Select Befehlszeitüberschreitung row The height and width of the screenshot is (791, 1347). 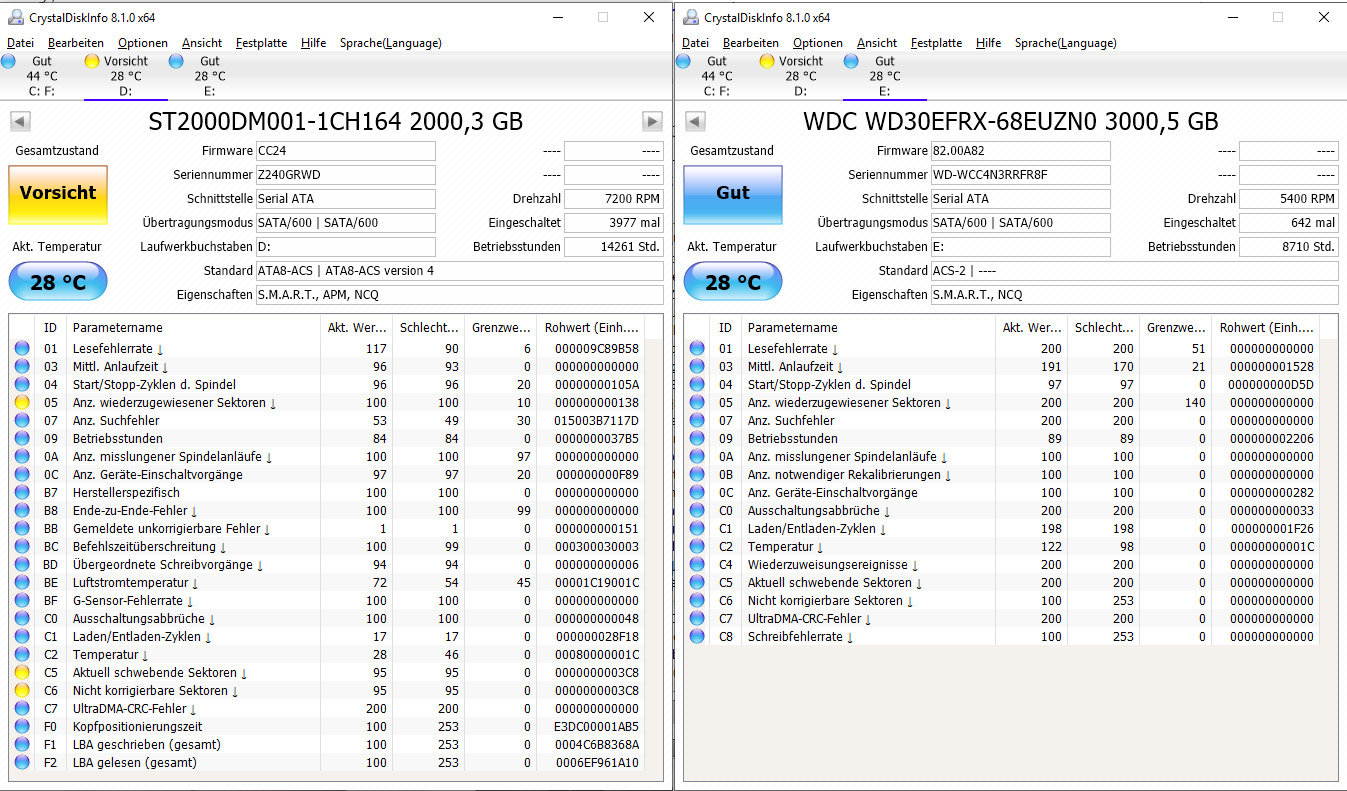[328, 547]
